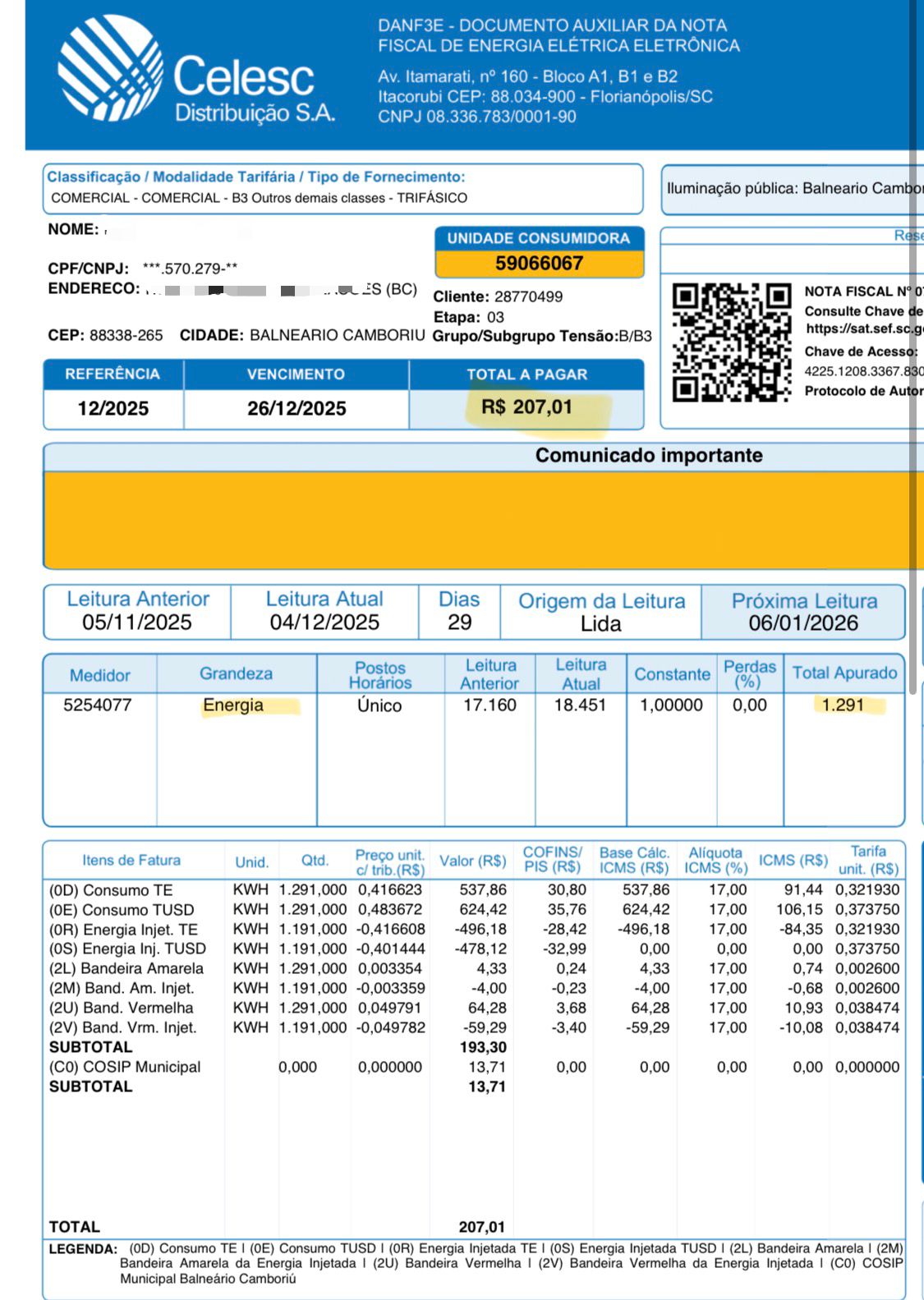
Task: Click COFINS/PIS value 35,76
Action: tap(568, 910)
